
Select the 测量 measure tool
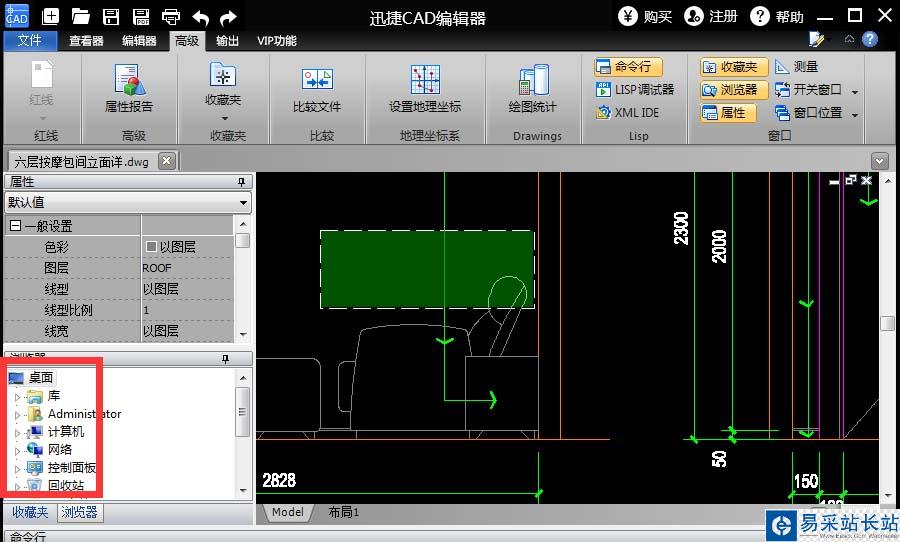click(x=797, y=67)
